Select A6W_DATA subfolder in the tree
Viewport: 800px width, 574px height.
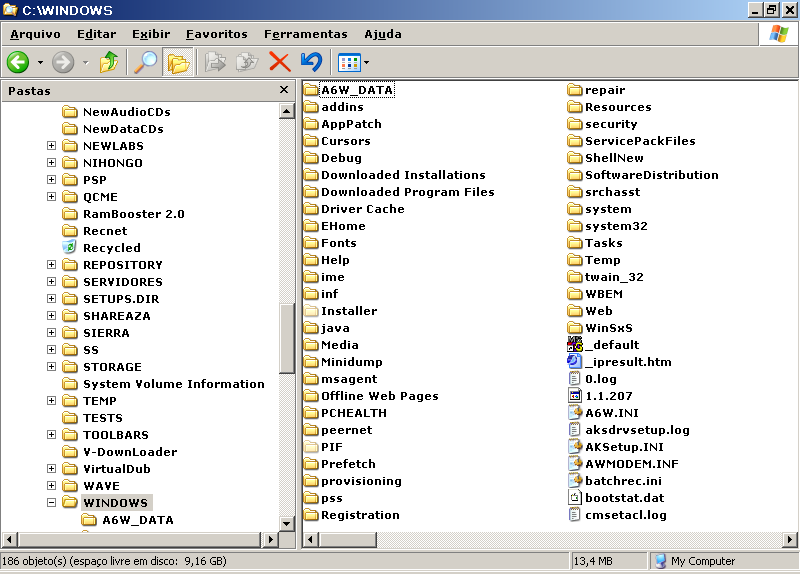coord(128,520)
